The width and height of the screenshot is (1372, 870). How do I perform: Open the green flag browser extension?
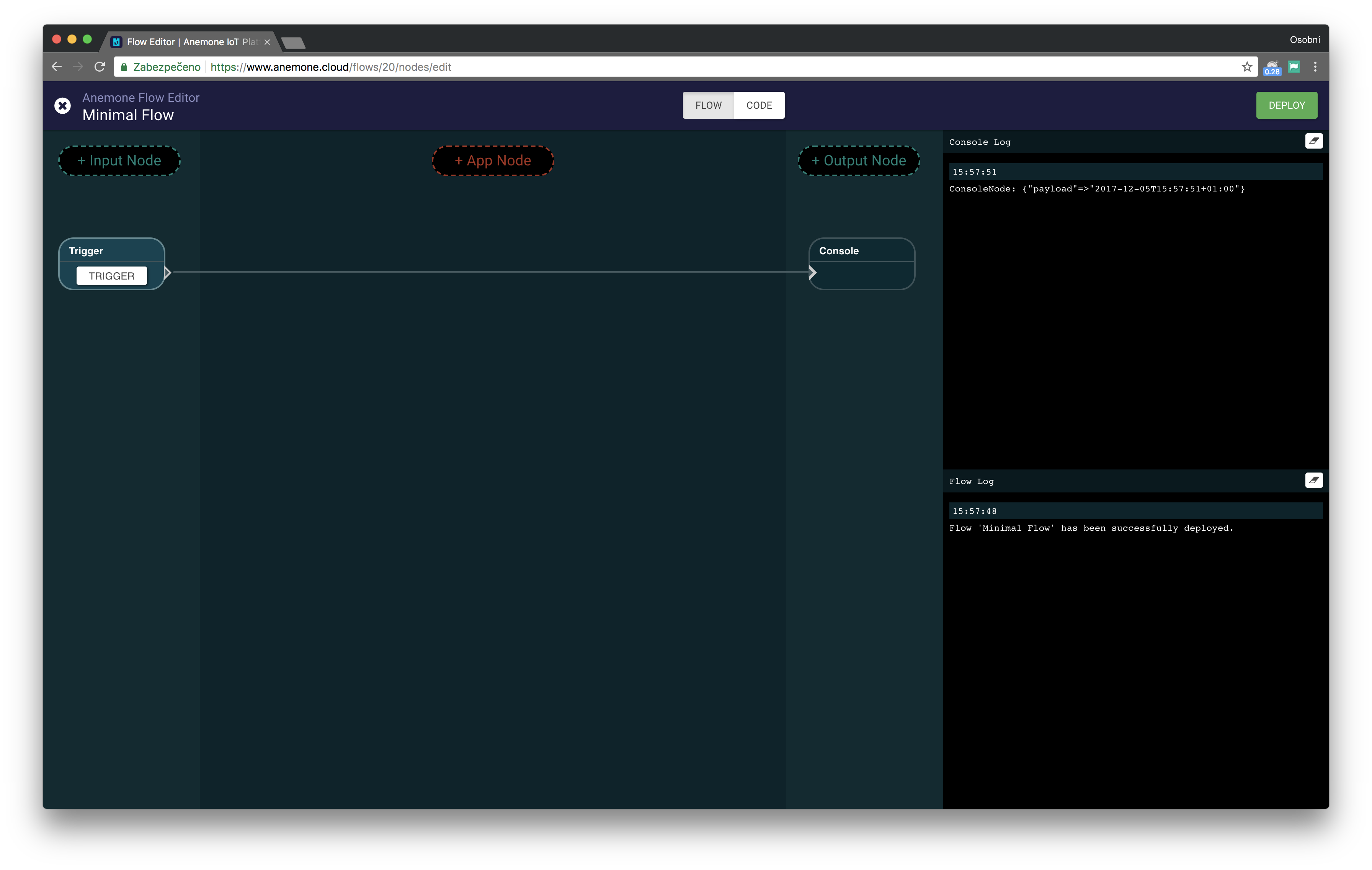[x=1294, y=67]
